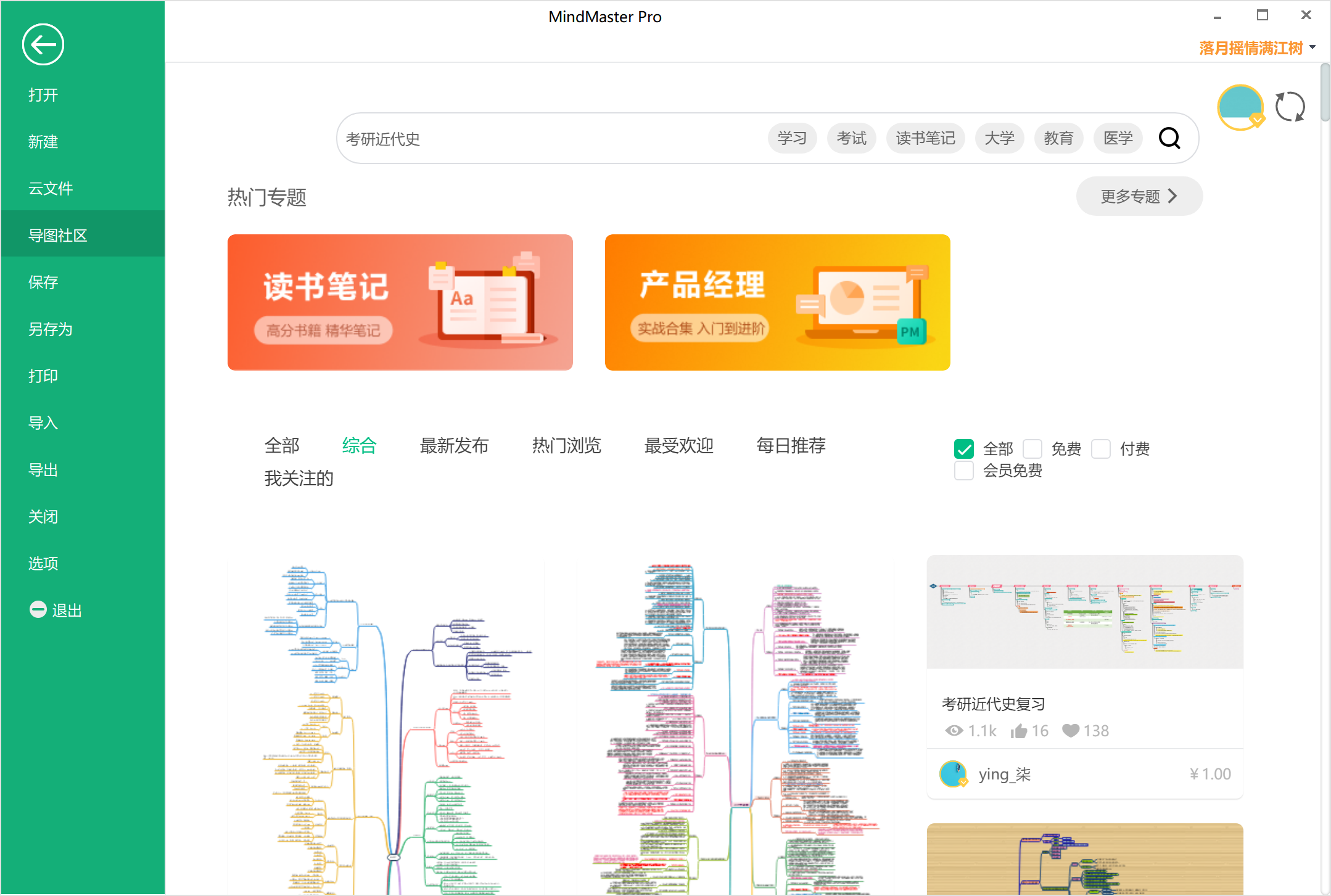Click the refresh sync icon
The width and height of the screenshot is (1331, 896).
(x=1290, y=107)
